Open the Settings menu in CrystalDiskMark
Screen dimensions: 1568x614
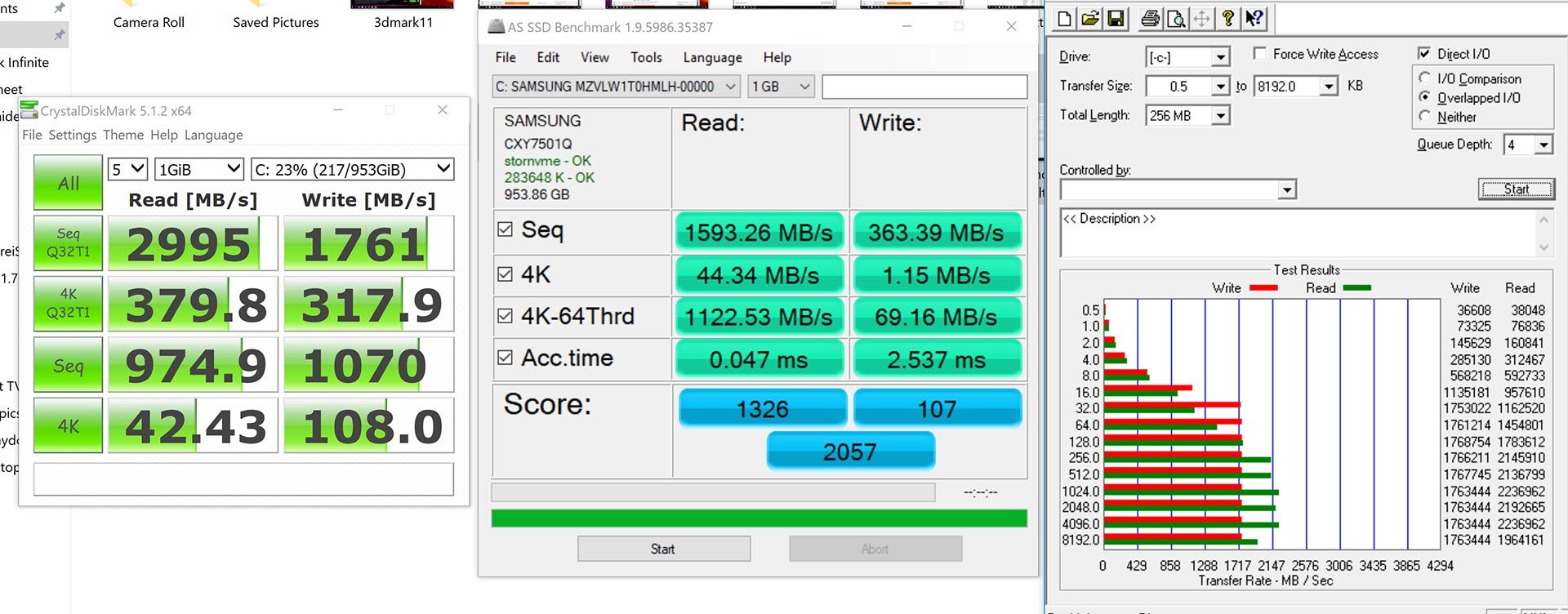[73, 135]
